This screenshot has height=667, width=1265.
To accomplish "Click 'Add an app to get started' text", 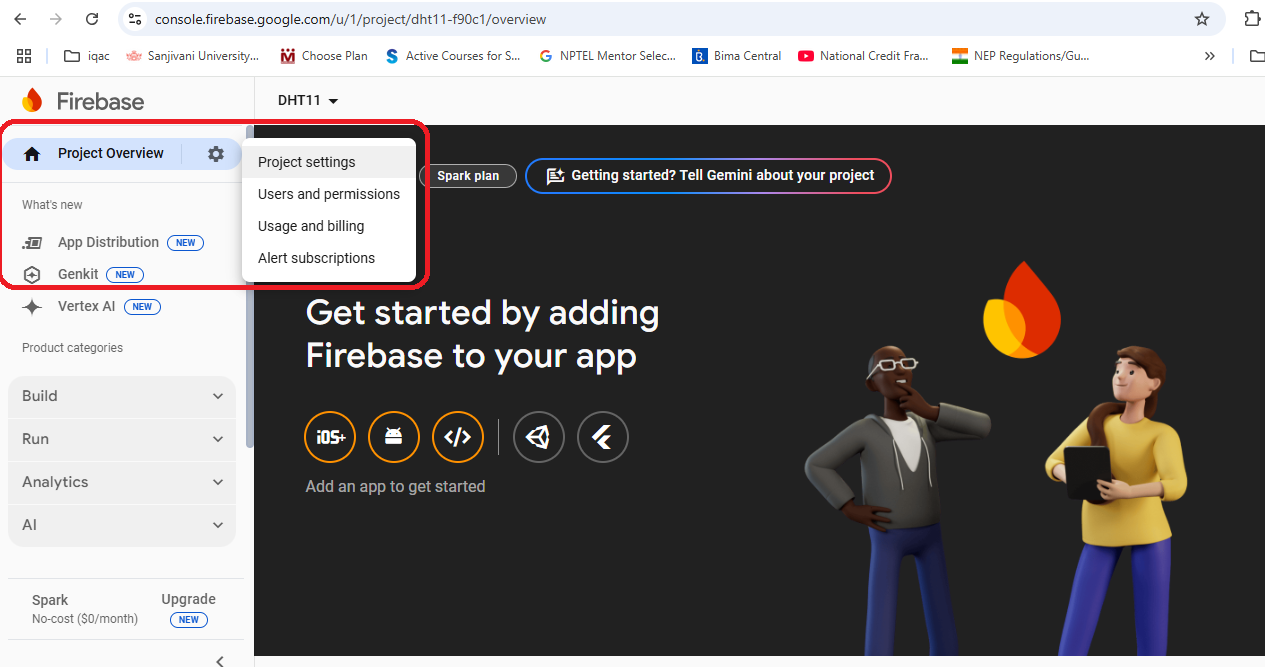I will pyautogui.click(x=395, y=487).
